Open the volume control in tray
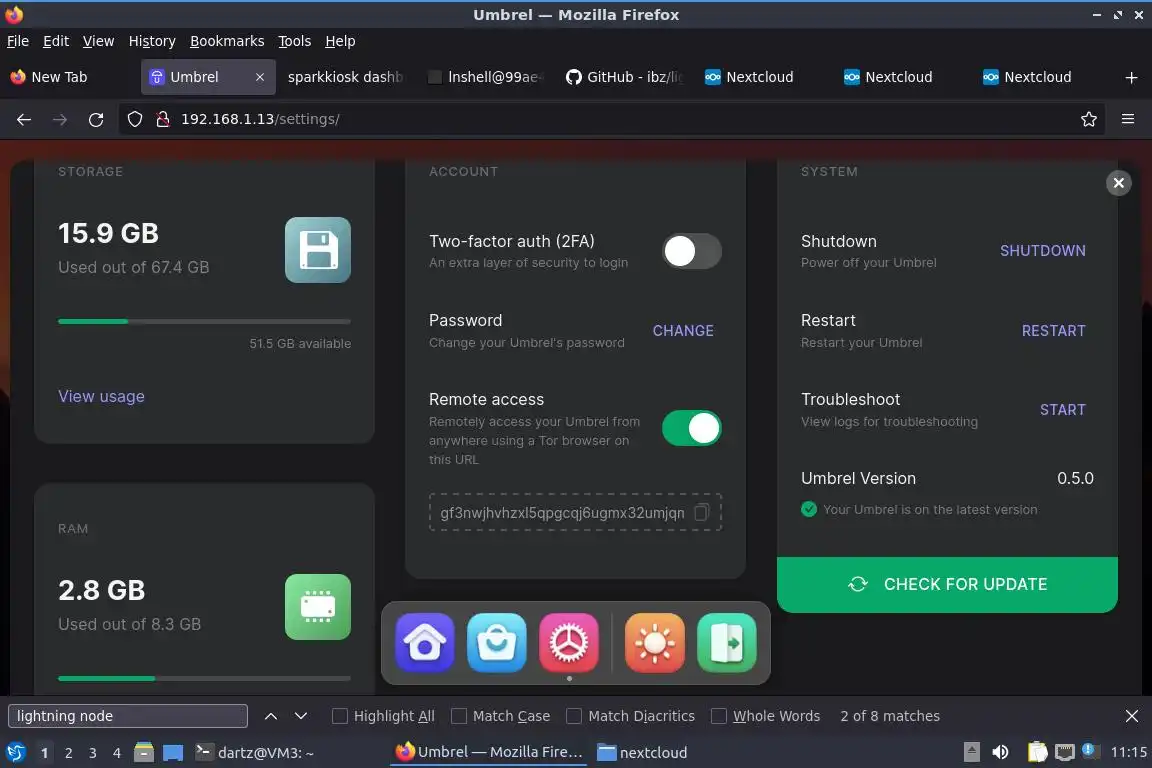Screen dimensions: 1152x768 [x=1000, y=752]
